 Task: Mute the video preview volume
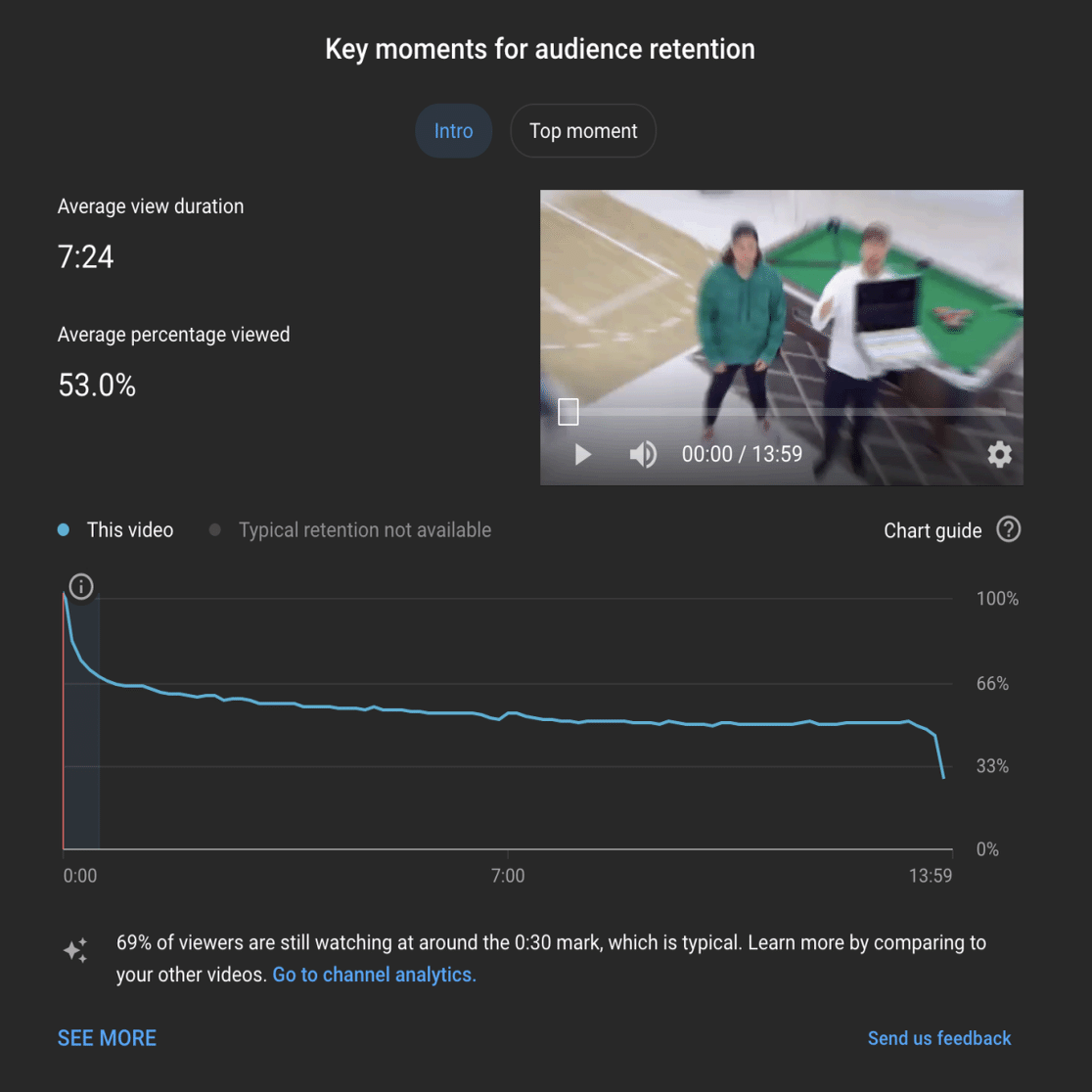coord(643,455)
